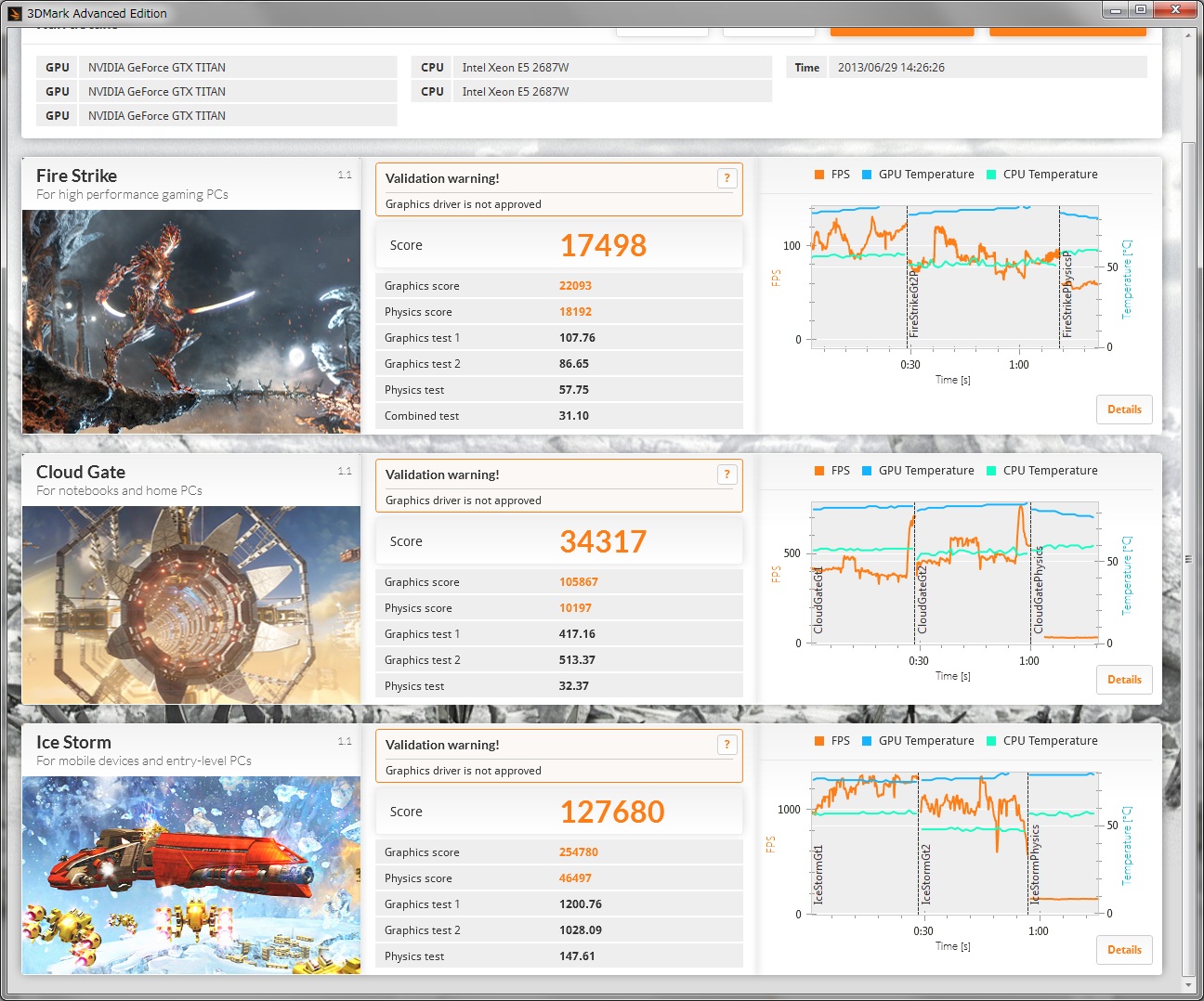This screenshot has height=1001, width=1204.
Task: Click the "Fire Strike" heading
Action: (76, 175)
